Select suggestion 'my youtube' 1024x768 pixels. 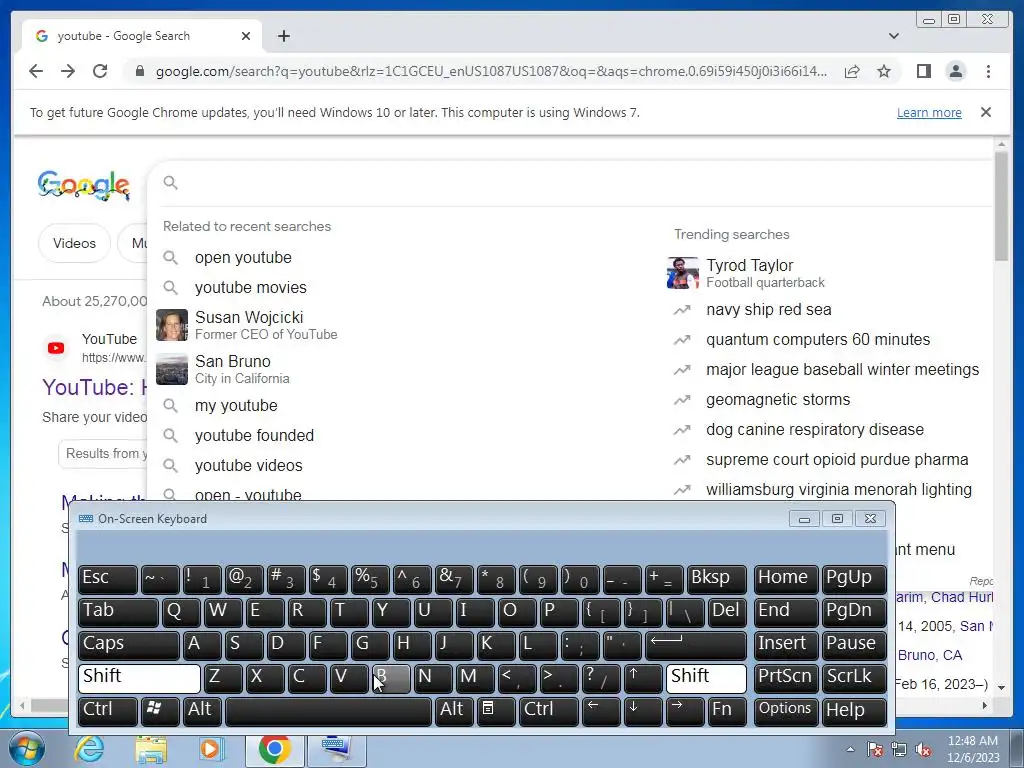point(236,406)
